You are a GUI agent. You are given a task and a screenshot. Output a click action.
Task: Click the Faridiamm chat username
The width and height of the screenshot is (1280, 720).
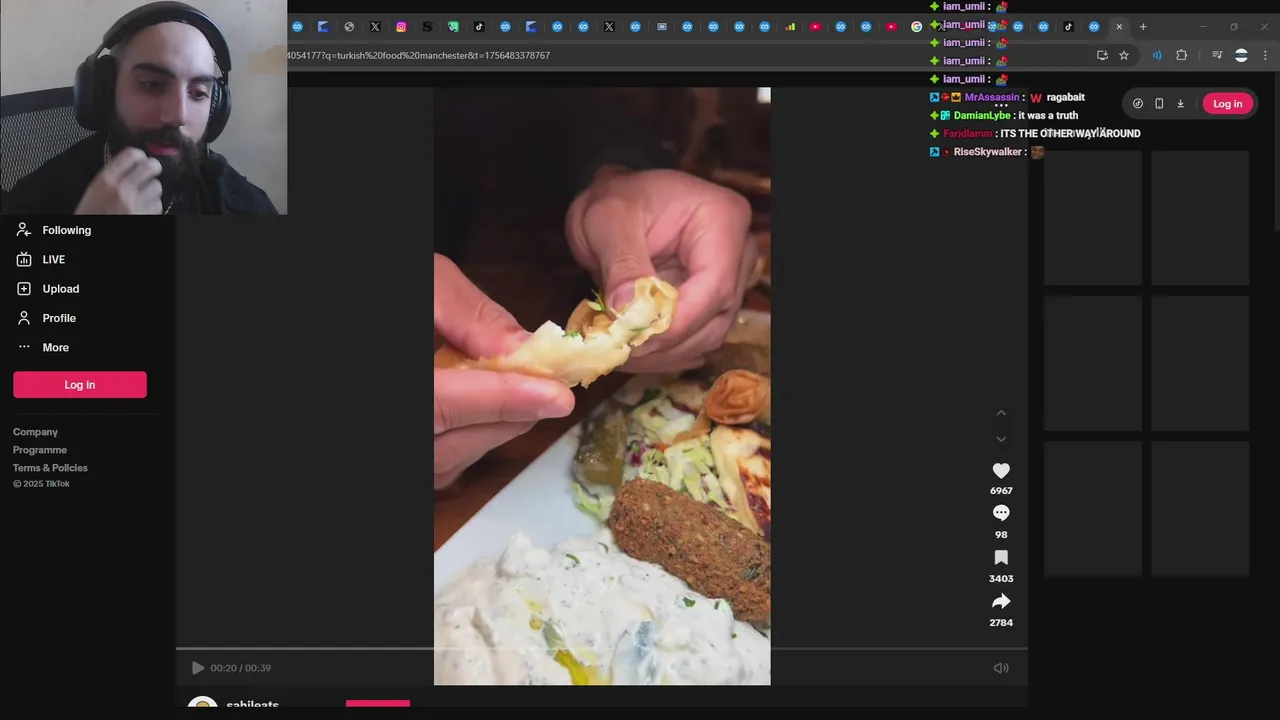pyautogui.click(x=968, y=133)
